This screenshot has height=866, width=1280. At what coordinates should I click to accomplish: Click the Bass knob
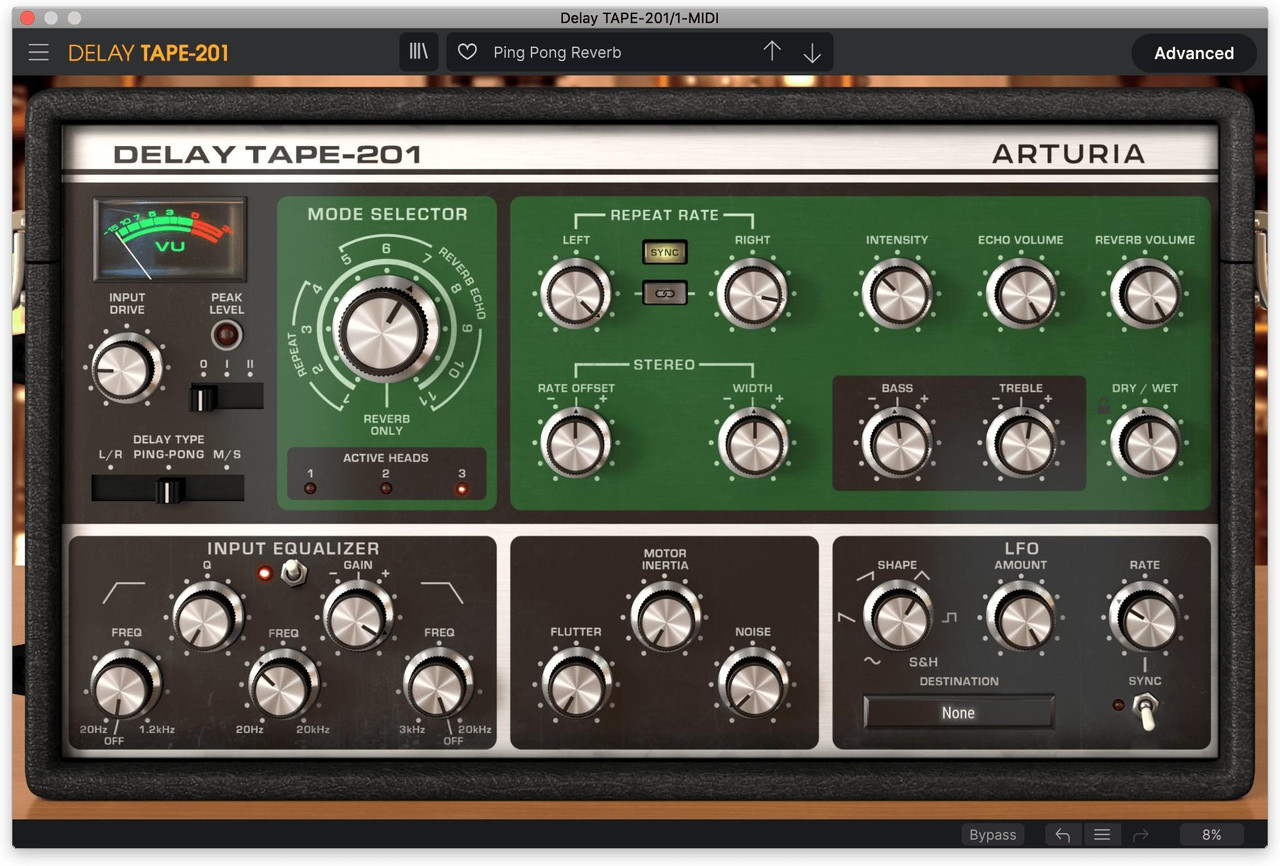(897, 443)
